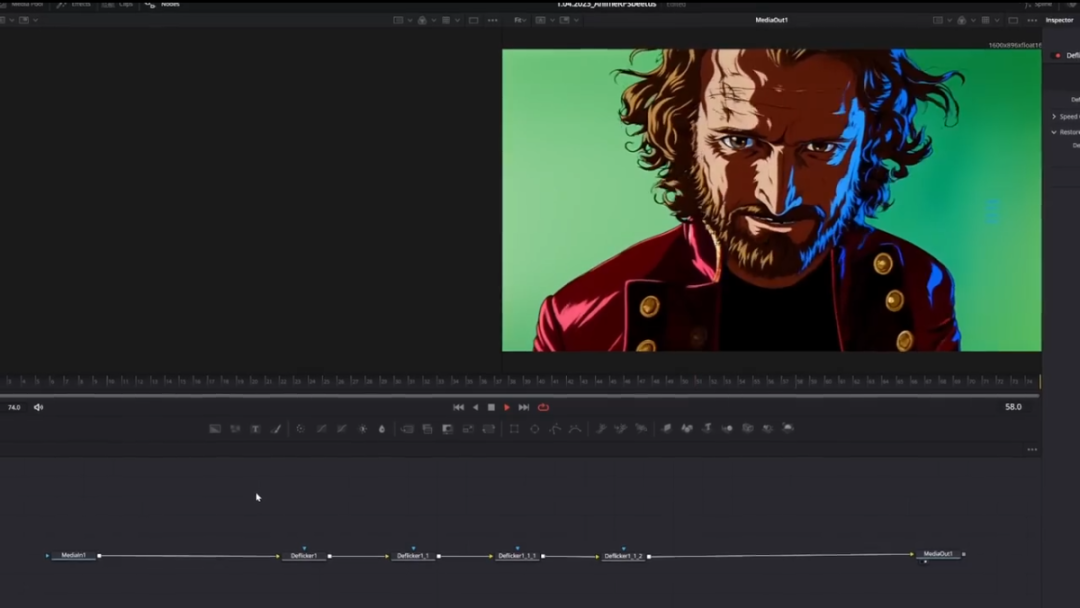Screen dimensions: 1080x608
Task: Switch to the Inspector panel tab
Action: click(x=1059, y=20)
